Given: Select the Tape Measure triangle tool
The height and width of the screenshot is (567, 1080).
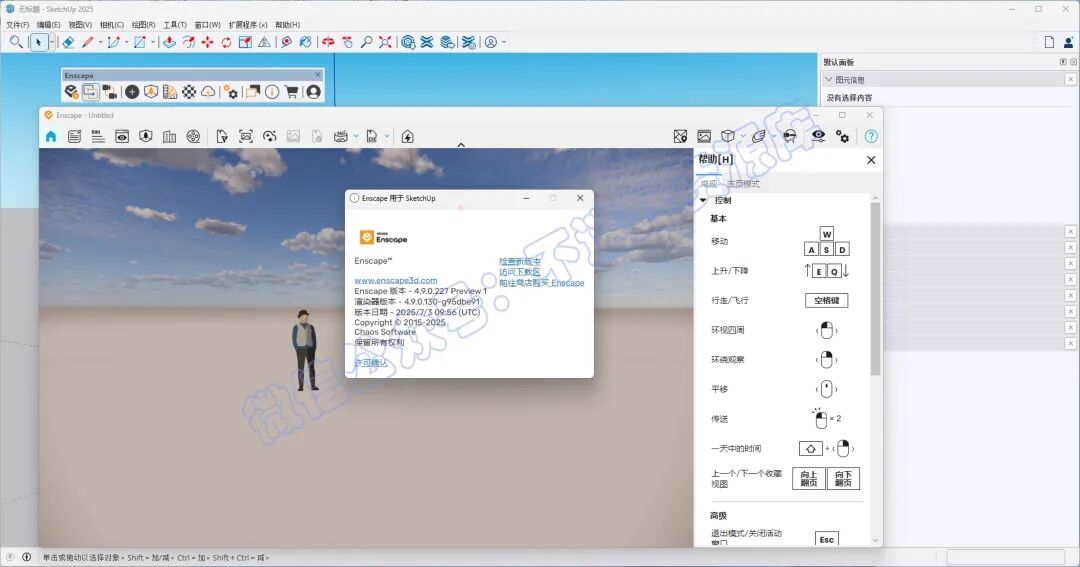Looking at the screenshot, I should tap(264, 42).
